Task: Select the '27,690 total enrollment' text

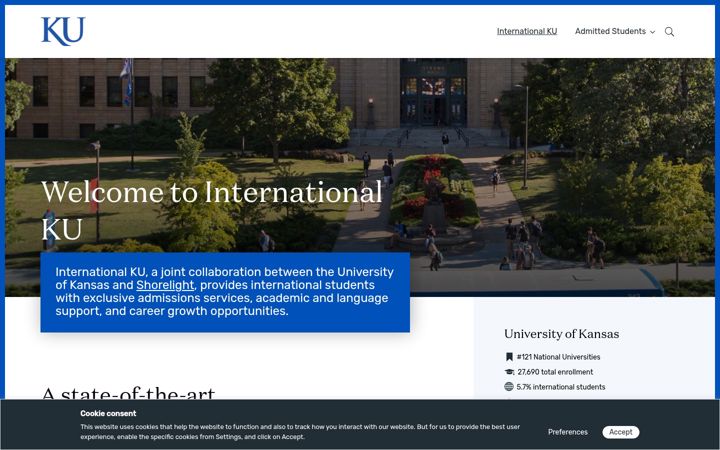Action: 555,372
